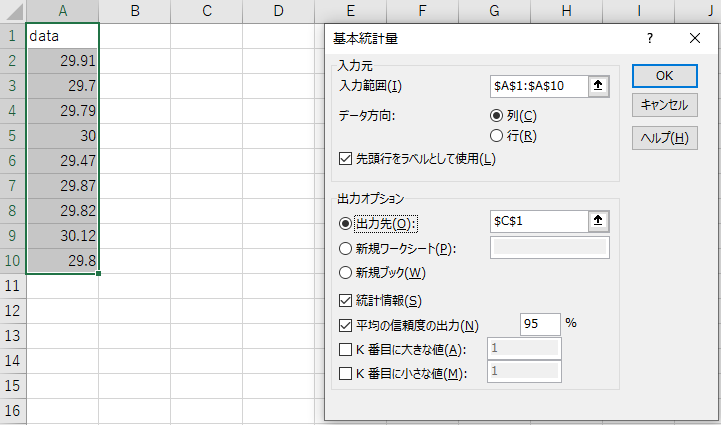The height and width of the screenshot is (425, 721).
Task: Click the input range collapse-dialog arrow icon
Action: pyautogui.click(x=598, y=86)
